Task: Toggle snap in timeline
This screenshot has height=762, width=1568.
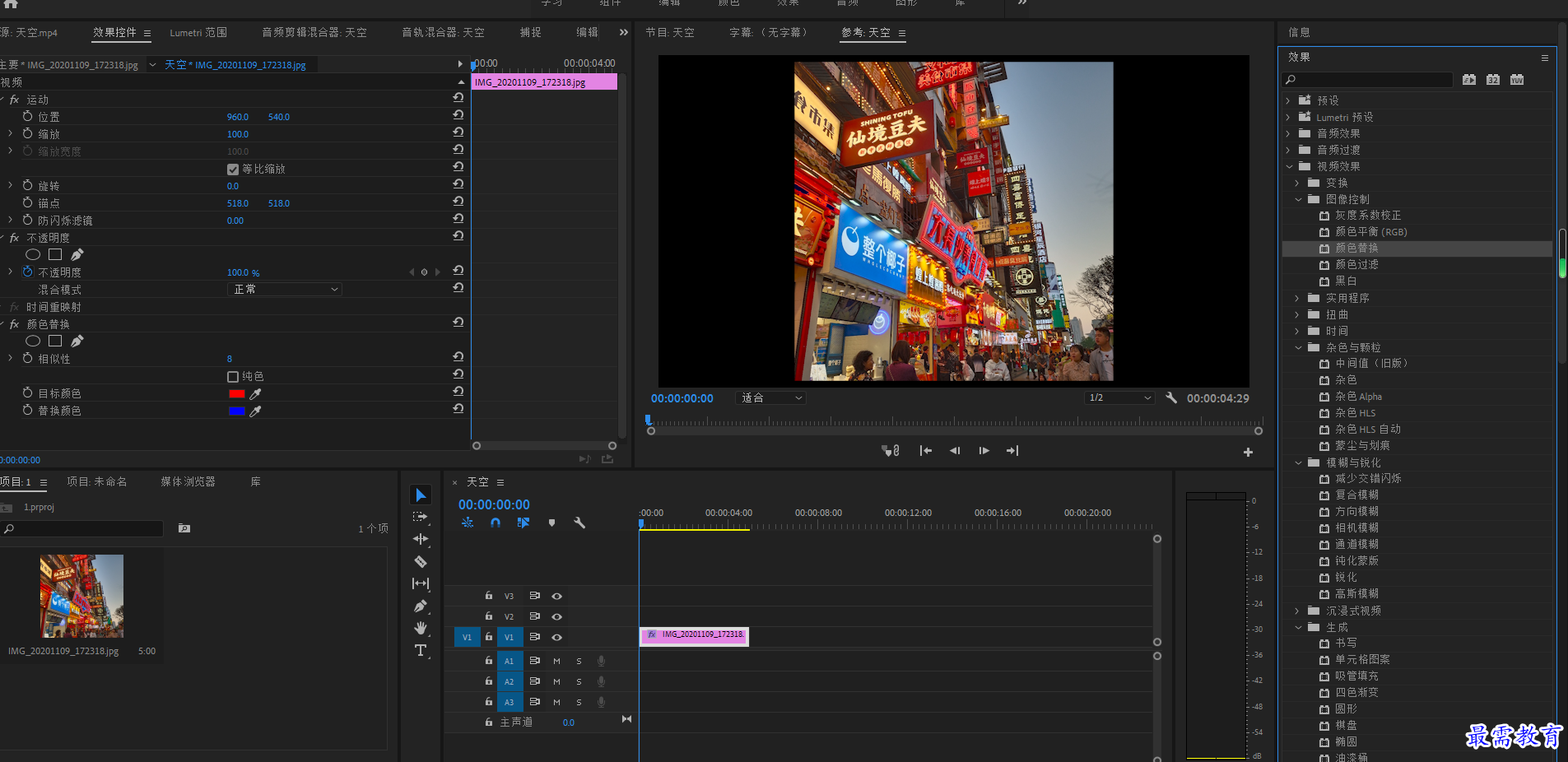Action: (x=496, y=523)
